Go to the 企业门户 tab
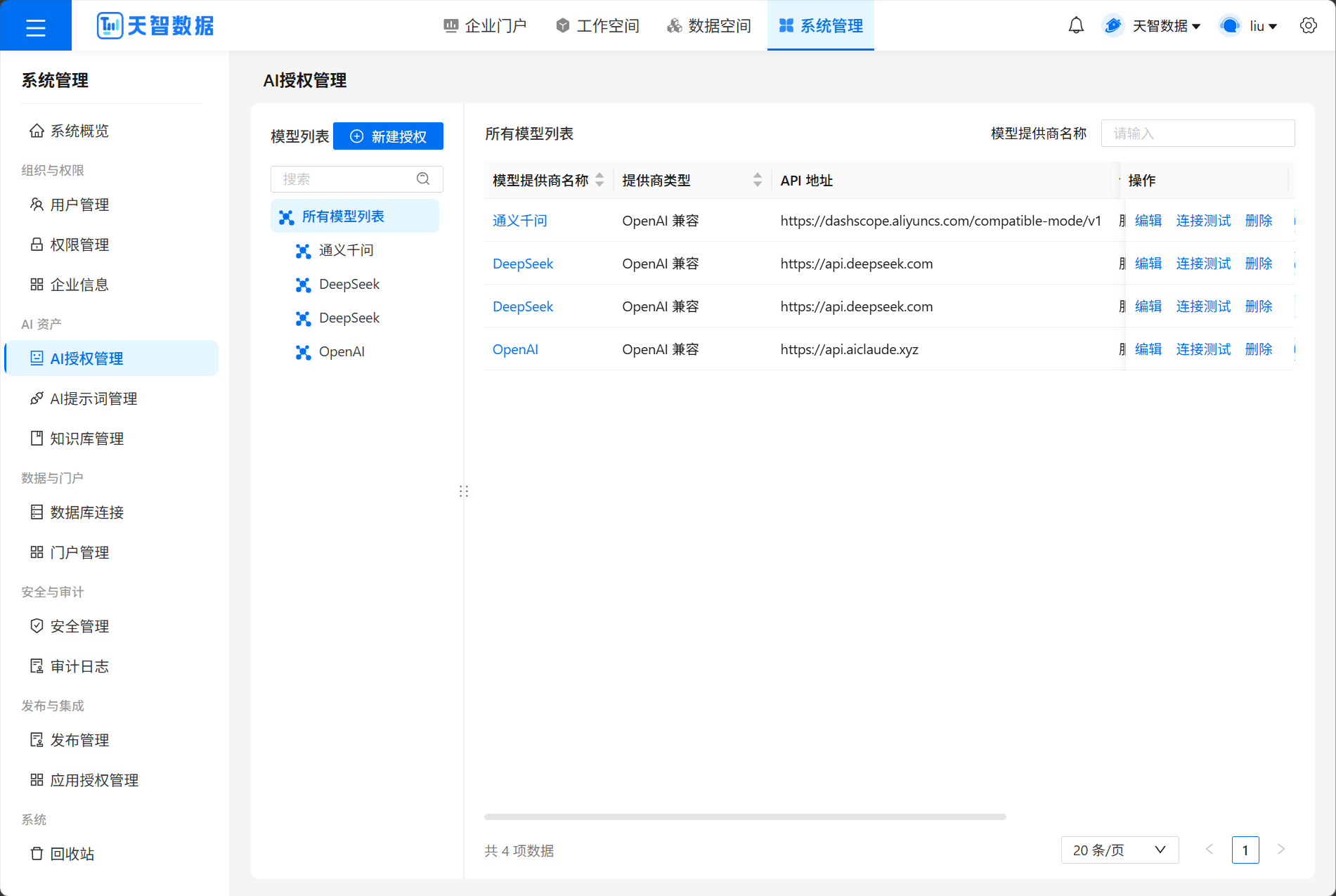Image resolution: width=1336 pixels, height=896 pixels. [485, 26]
